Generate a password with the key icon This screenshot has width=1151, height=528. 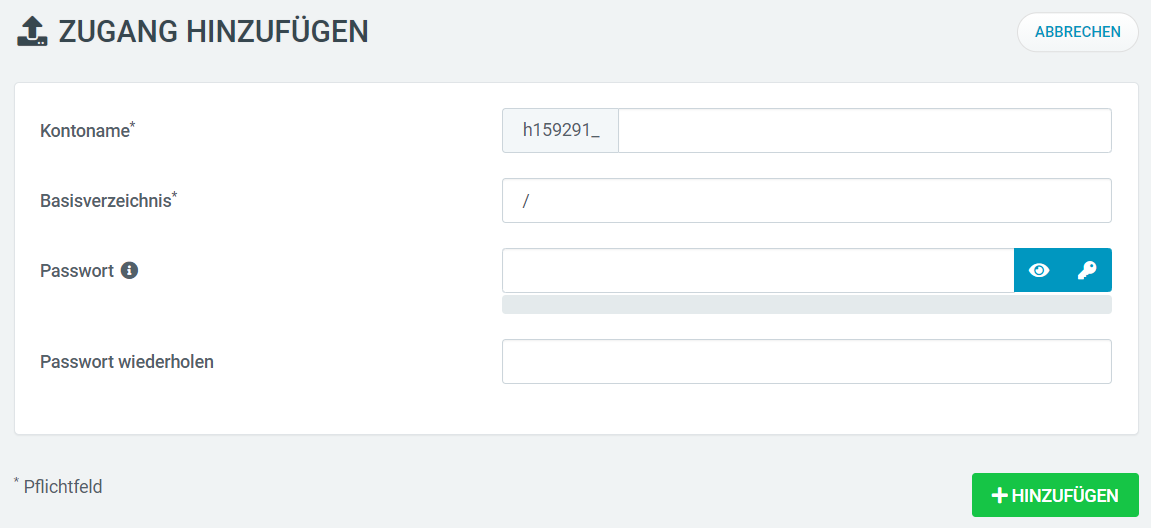point(1087,270)
